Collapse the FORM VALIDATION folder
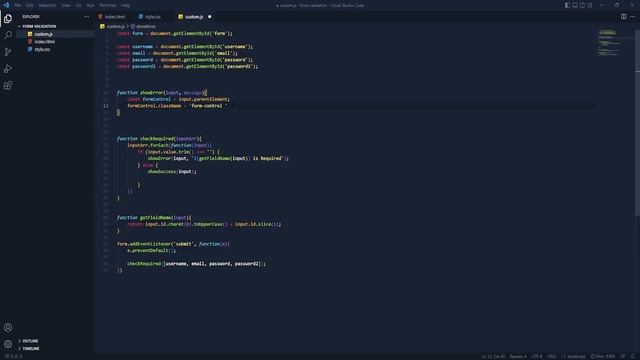 tap(39, 26)
